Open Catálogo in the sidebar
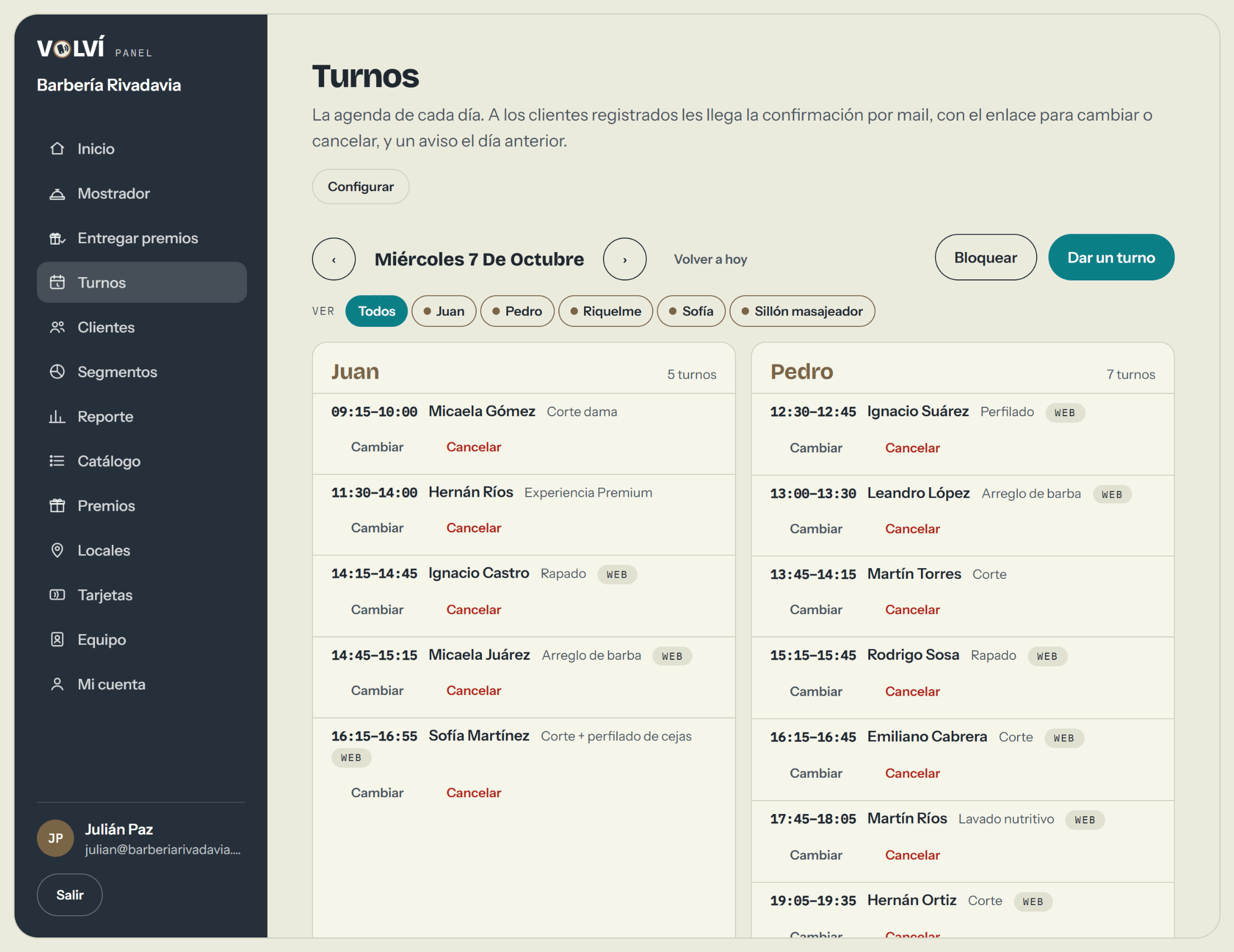This screenshot has height=952, width=1234. click(x=142, y=461)
